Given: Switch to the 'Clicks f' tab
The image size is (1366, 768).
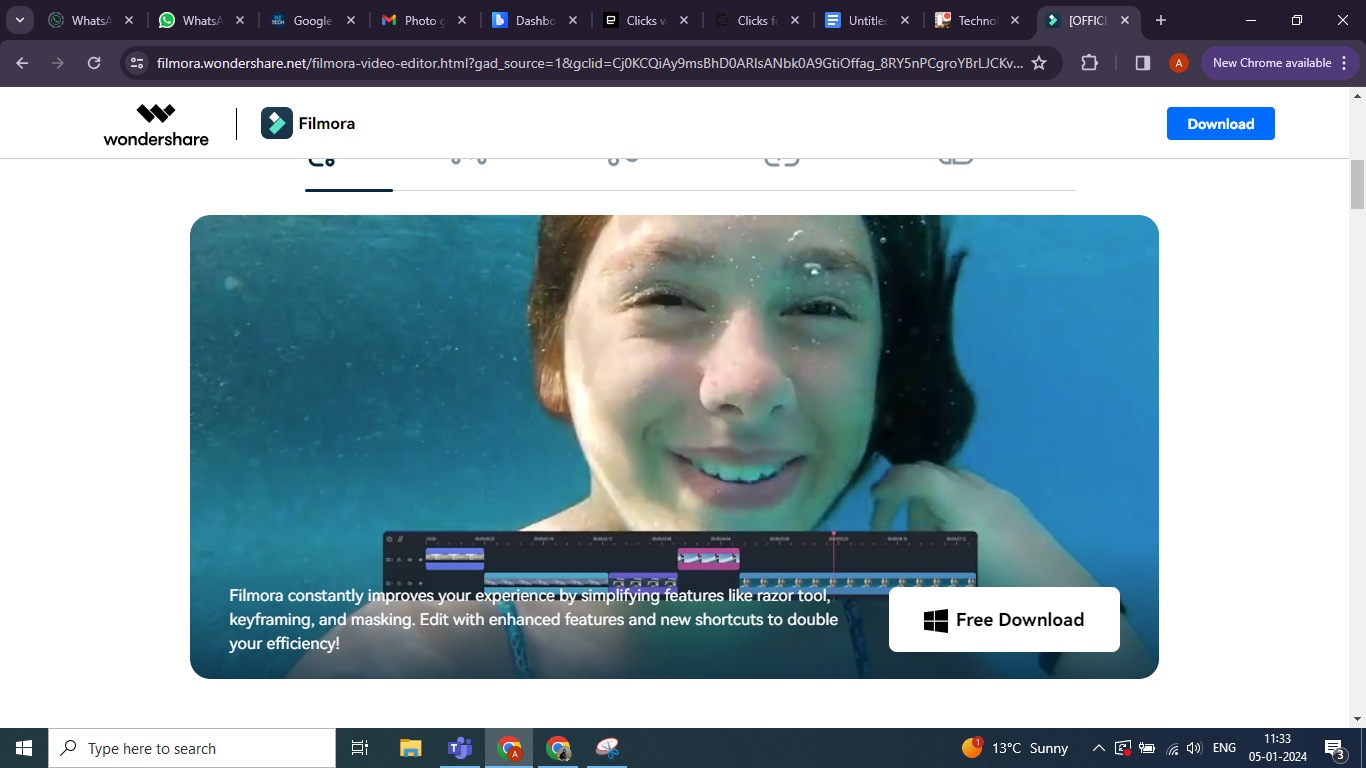Looking at the screenshot, I should pyautogui.click(x=756, y=20).
